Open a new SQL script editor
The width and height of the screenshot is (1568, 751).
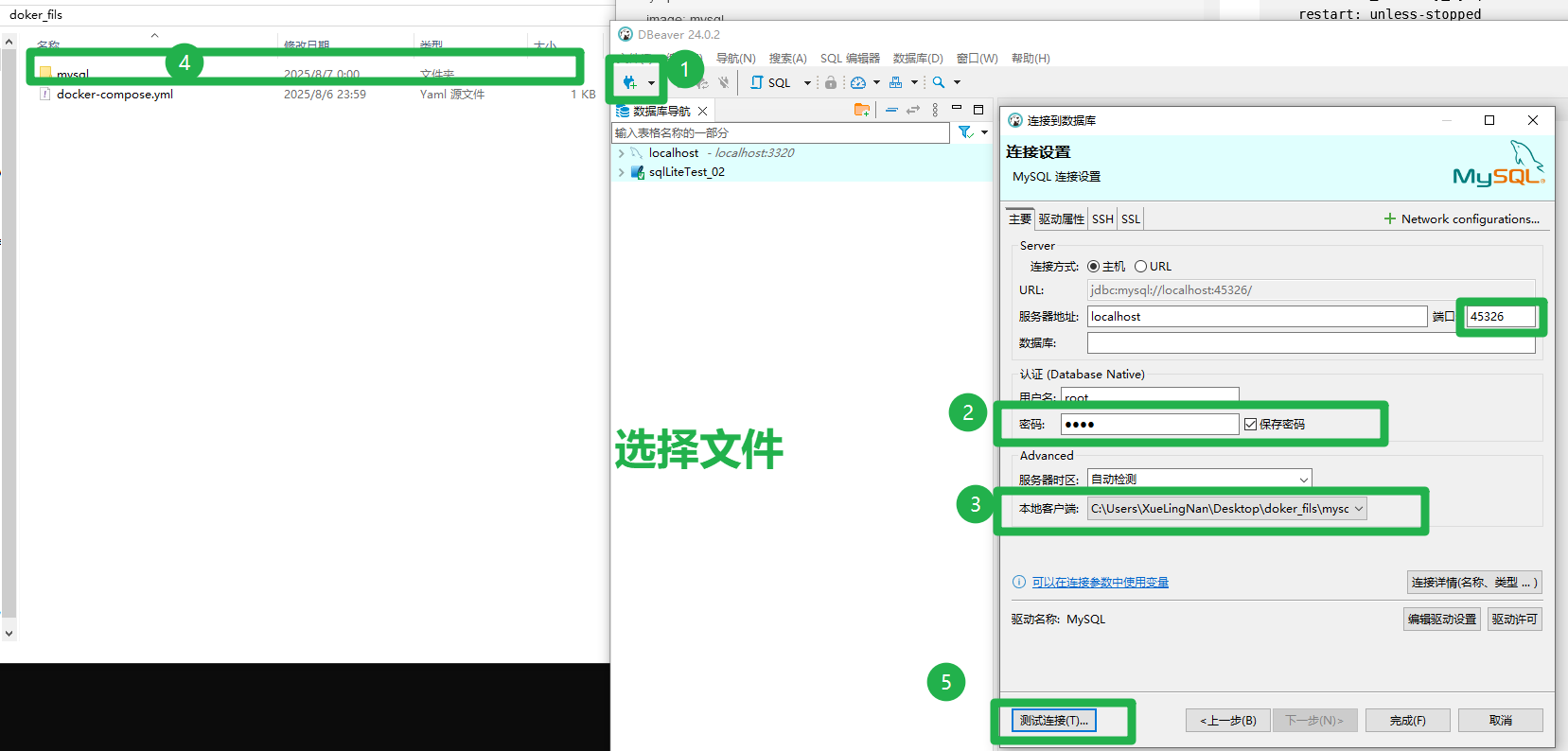(x=771, y=82)
